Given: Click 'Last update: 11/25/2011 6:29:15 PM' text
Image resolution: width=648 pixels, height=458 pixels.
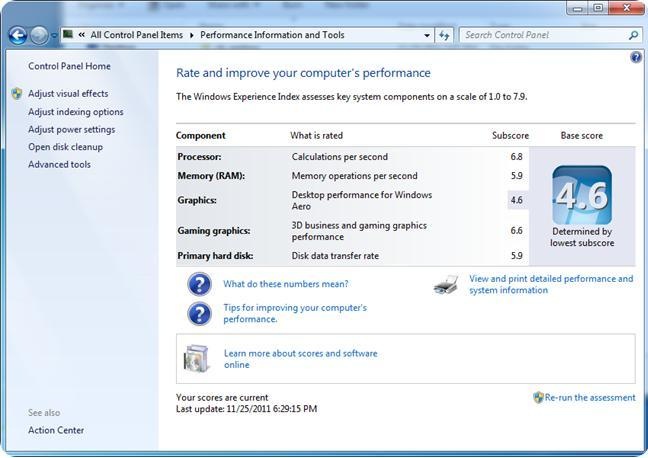Looking at the screenshot, I should [x=246, y=409].
